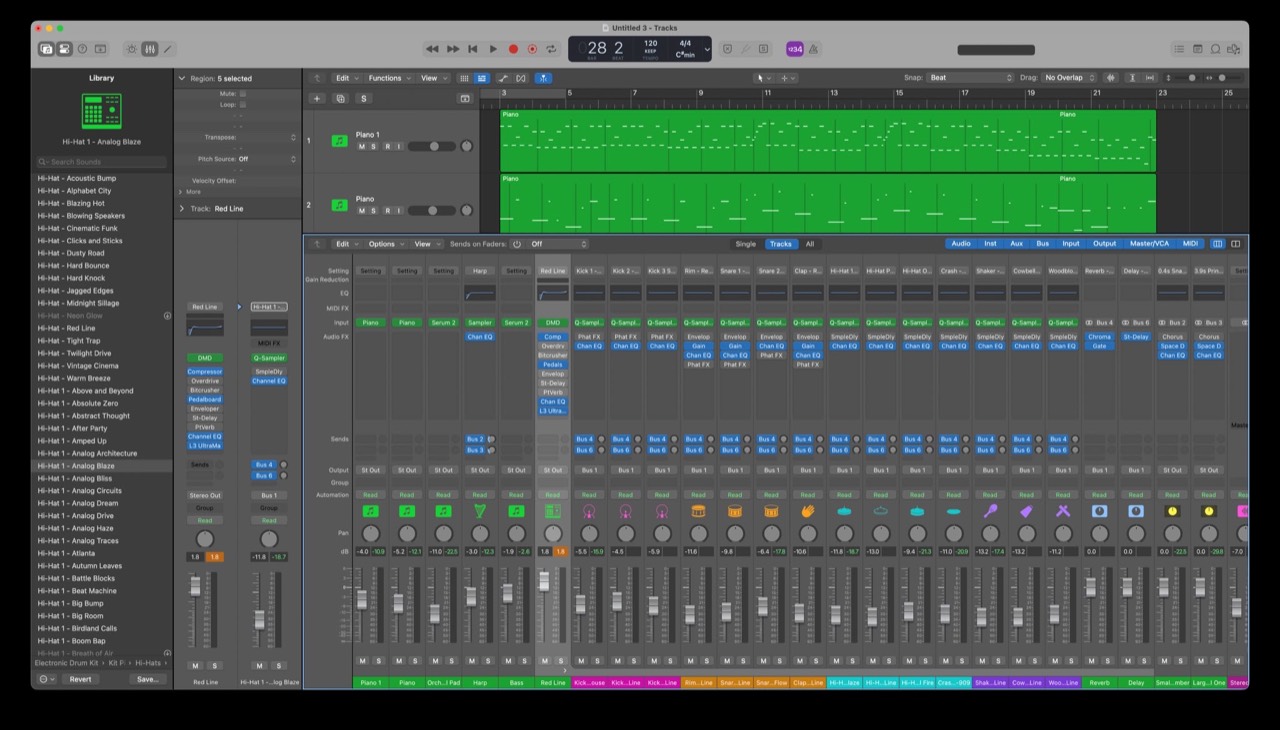Open the Drag dropdown set to No Overlap

coord(1070,78)
